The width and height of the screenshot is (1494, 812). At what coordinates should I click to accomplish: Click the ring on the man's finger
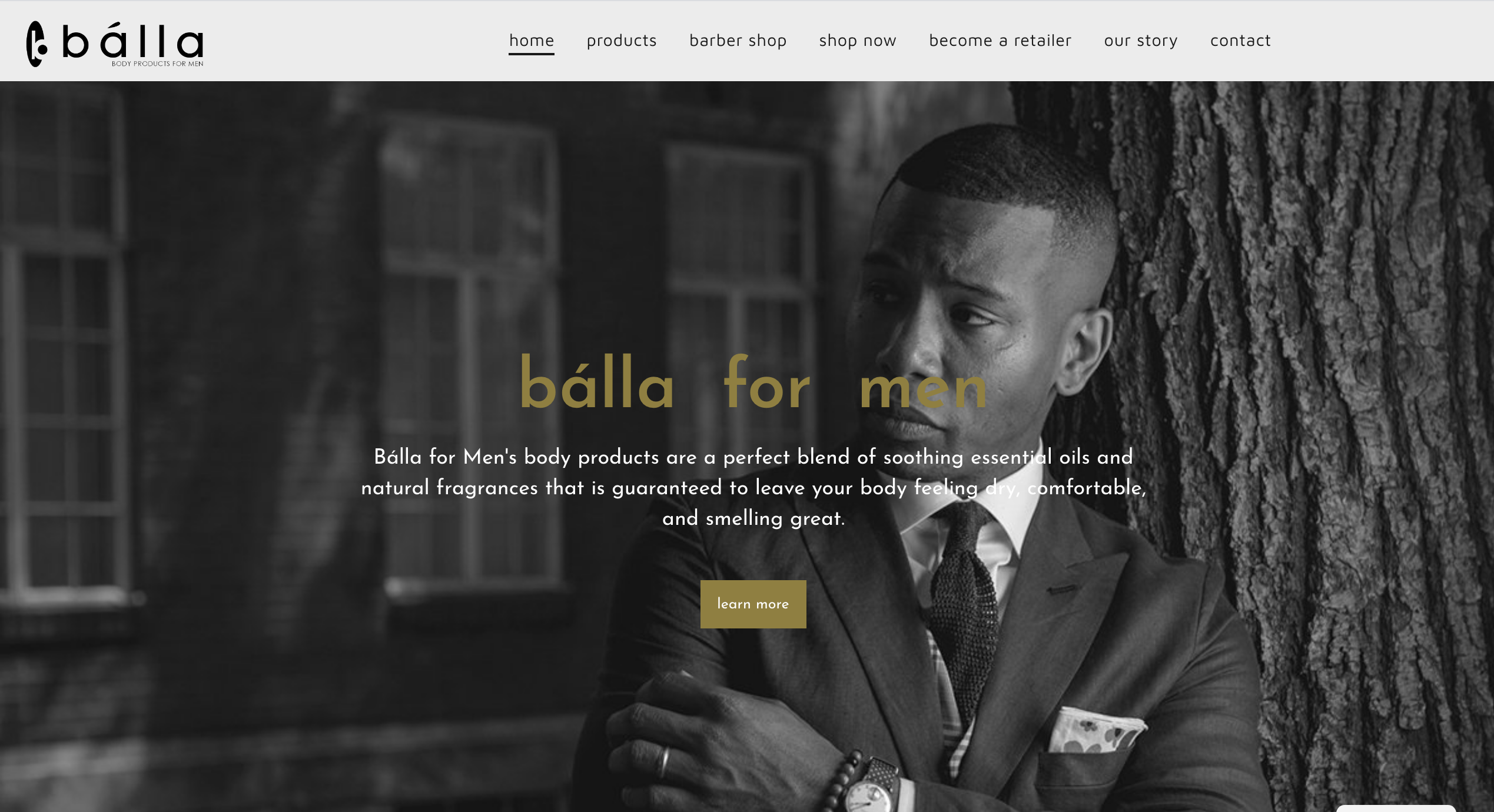coord(663,762)
